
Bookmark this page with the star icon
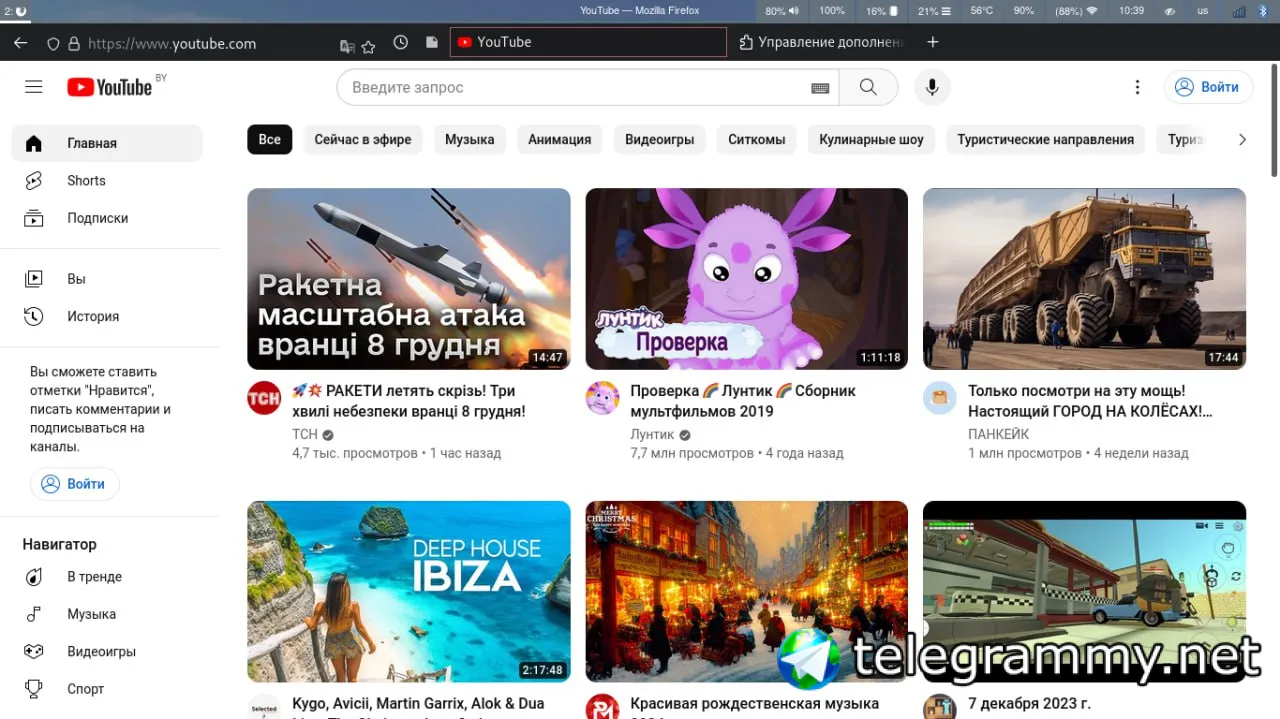pos(368,46)
